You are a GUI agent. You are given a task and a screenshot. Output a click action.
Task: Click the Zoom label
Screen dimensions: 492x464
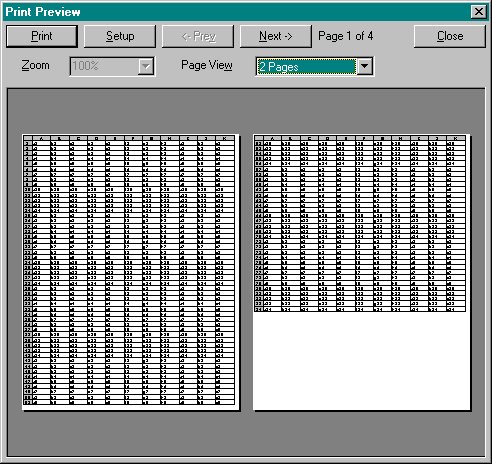(35, 65)
